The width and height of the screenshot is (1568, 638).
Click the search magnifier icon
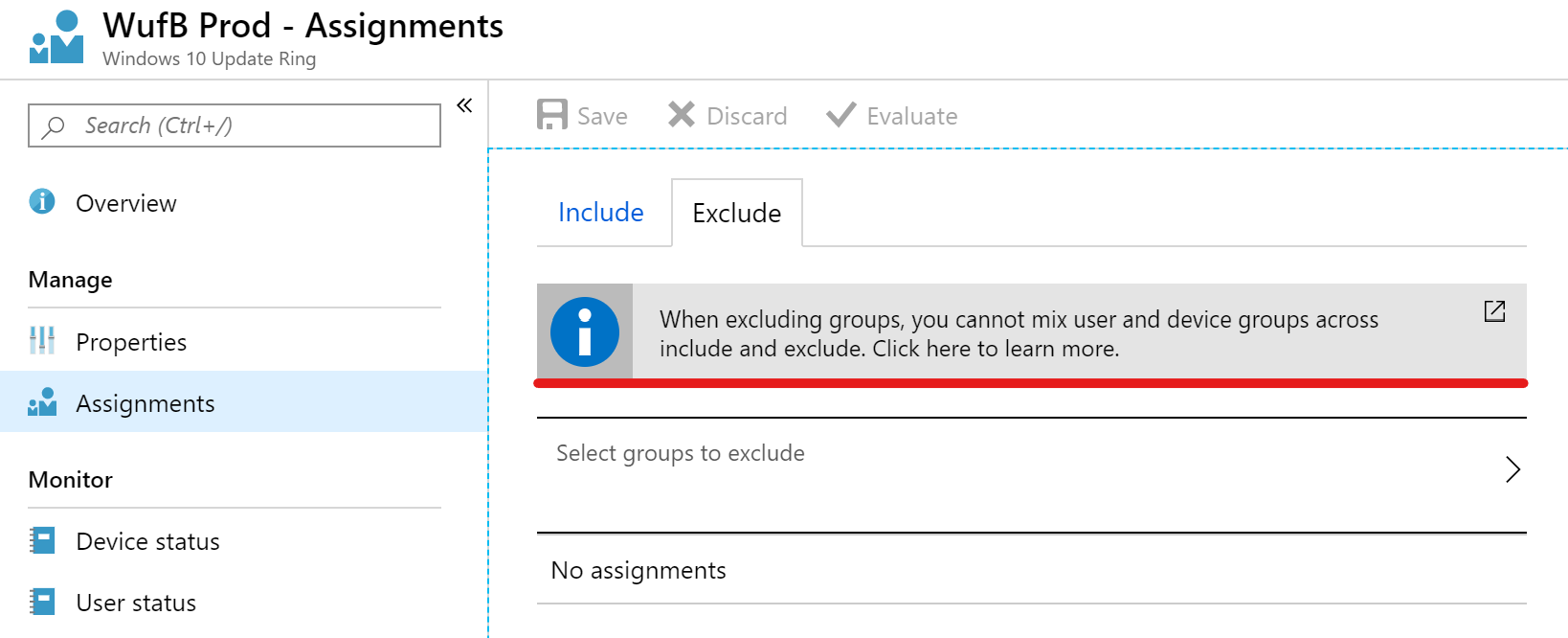tap(54, 126)
